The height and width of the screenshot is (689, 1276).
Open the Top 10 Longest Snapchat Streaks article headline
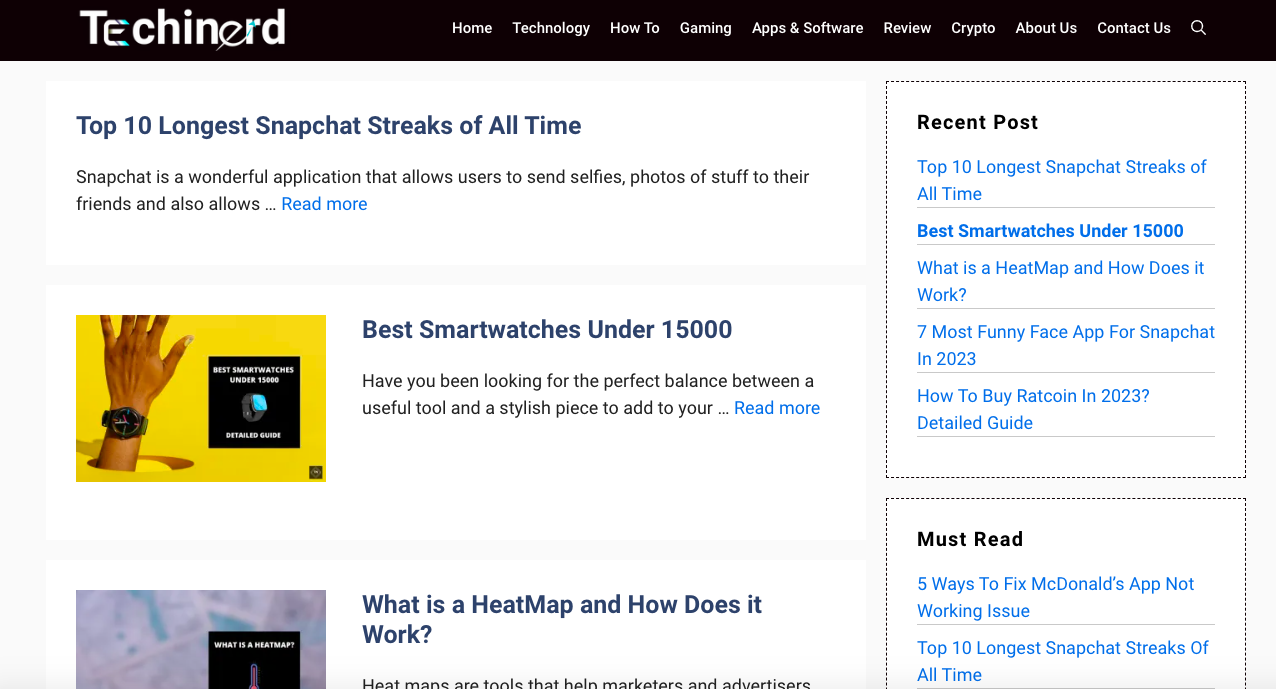(329, 125)
